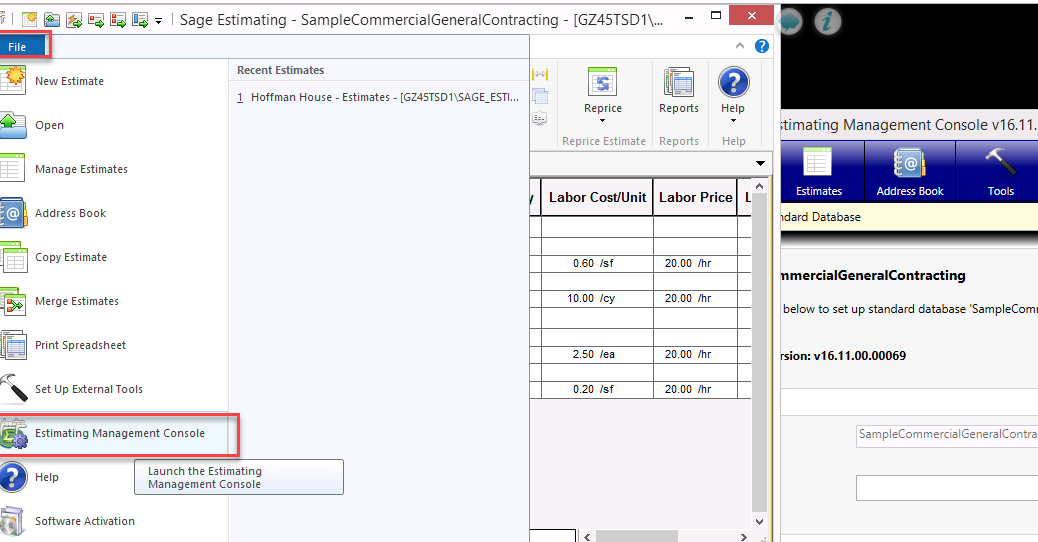Screen dimensions: 1038x542
Task: Click the Open estimate folder icon
Action: [x=13, y=124]
